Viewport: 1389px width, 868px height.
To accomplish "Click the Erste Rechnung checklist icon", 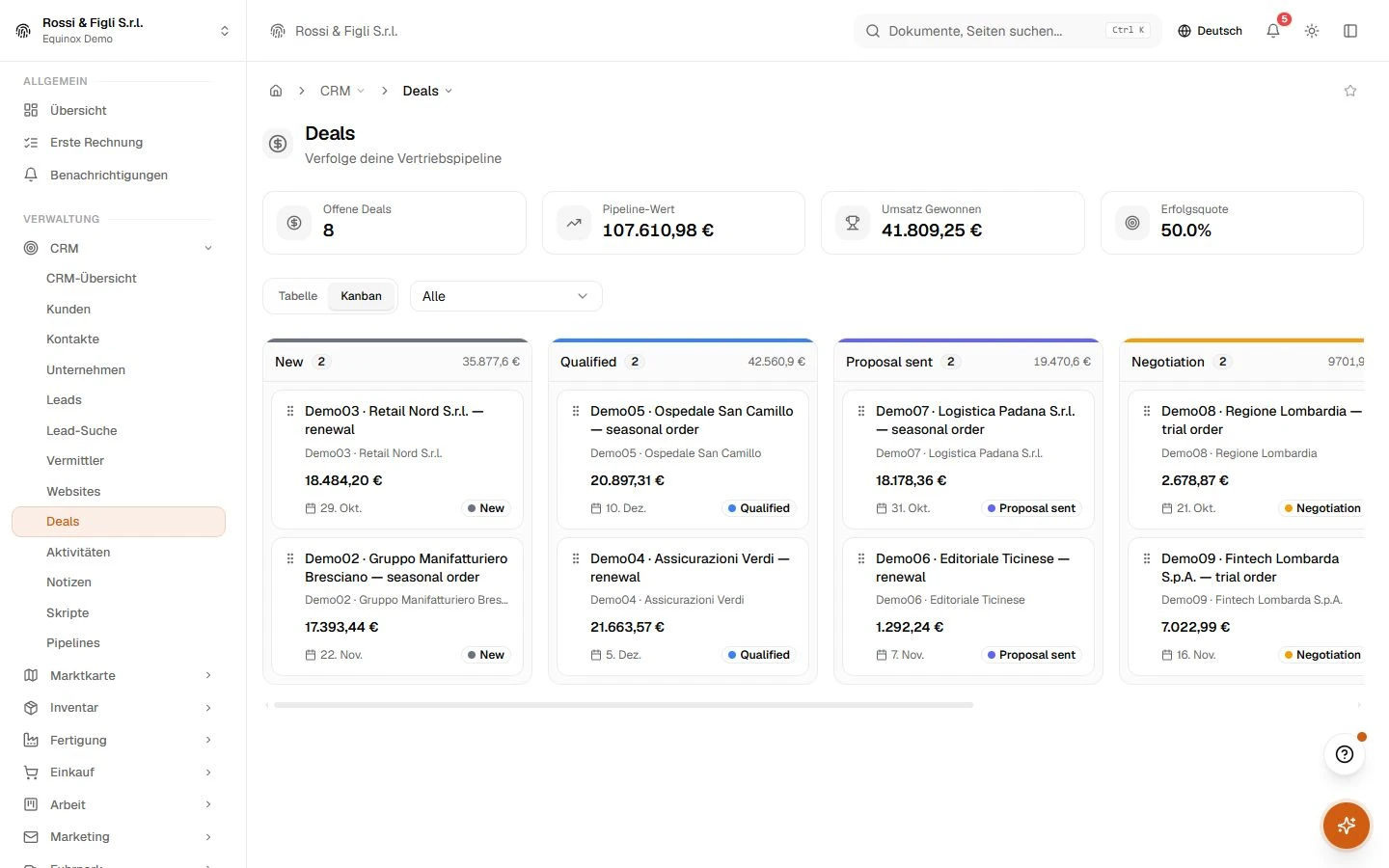I will (x=31, y=143).
